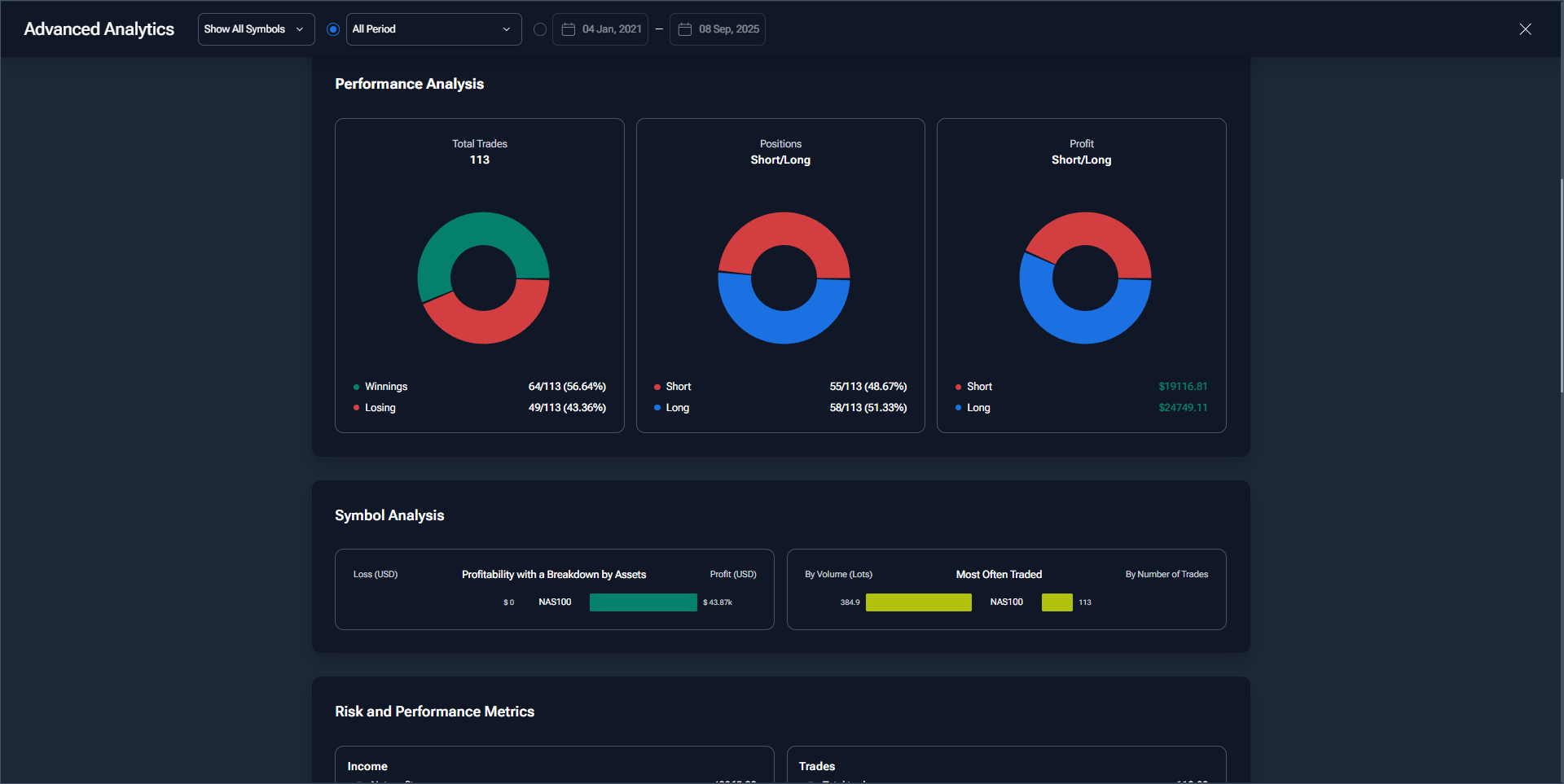The width and height of the screenshot is (1564, 784).
Task: Click the green Winnings segment of donut chart
Action: click(x=472, y=230)
